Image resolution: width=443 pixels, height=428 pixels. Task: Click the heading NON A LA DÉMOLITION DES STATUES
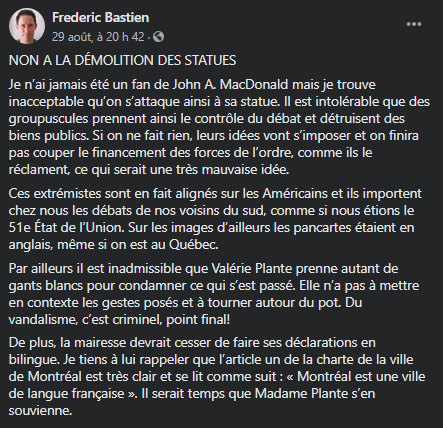pyautogui.click(x=122, y=61)
